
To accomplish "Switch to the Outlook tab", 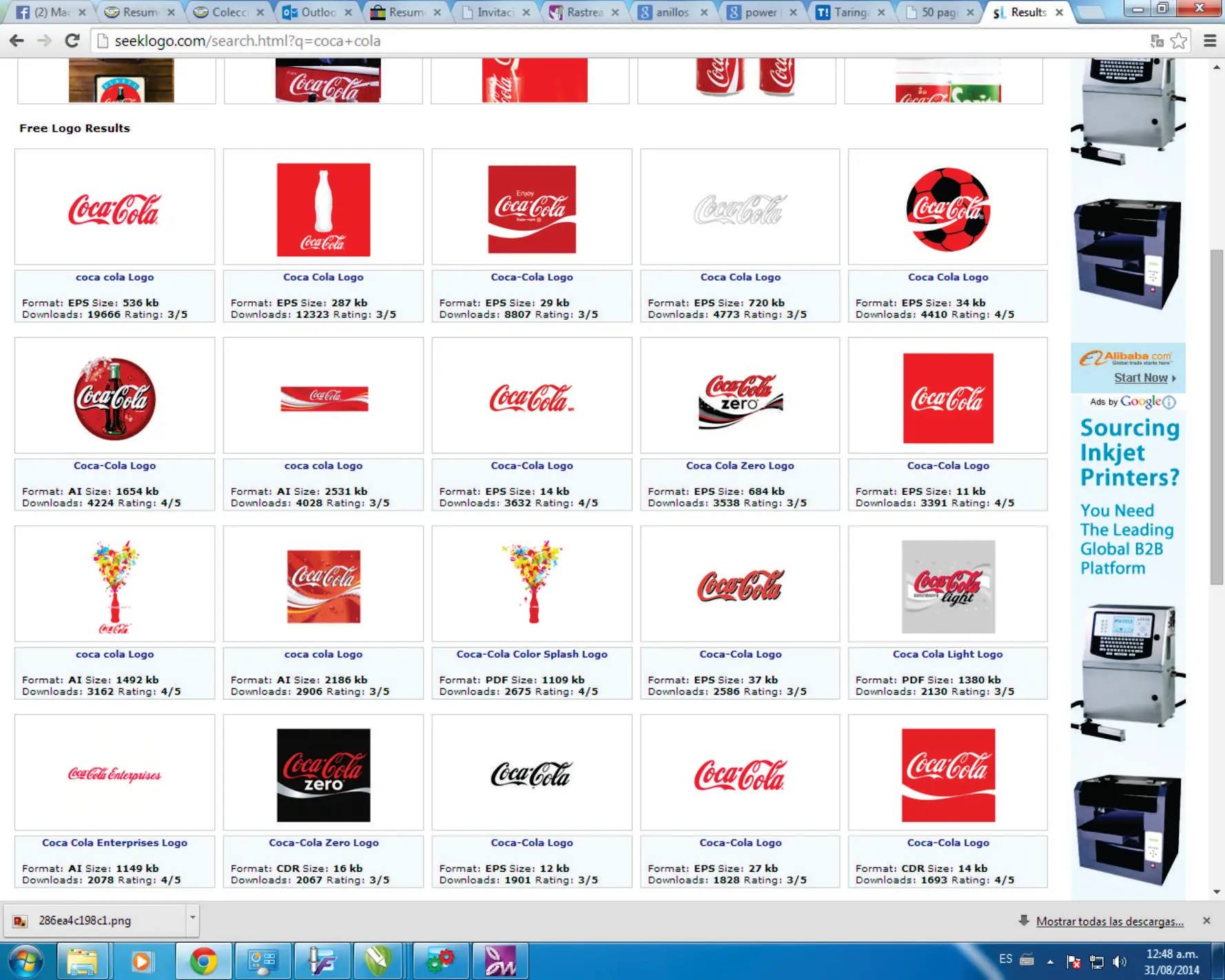I will click(318, 12).
